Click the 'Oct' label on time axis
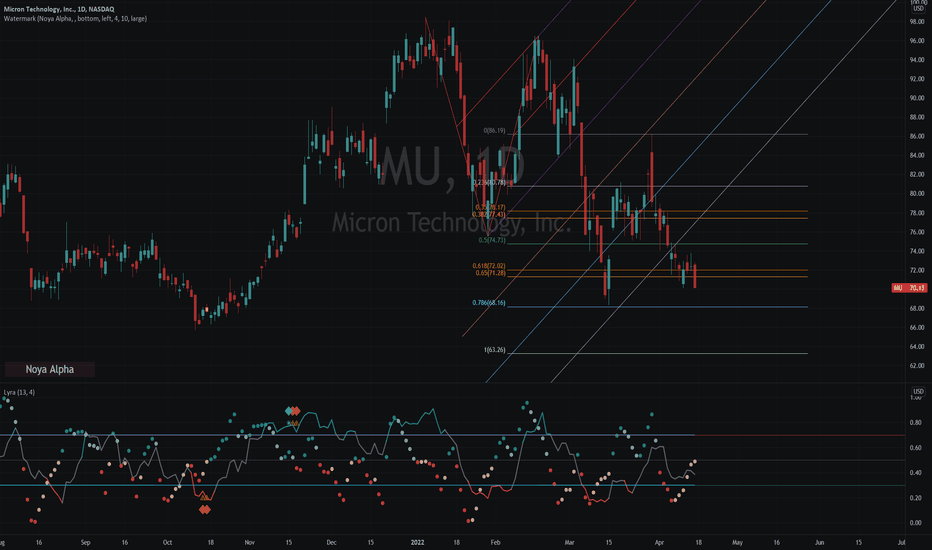Viewport: 932px width, 550px height. 168,542
